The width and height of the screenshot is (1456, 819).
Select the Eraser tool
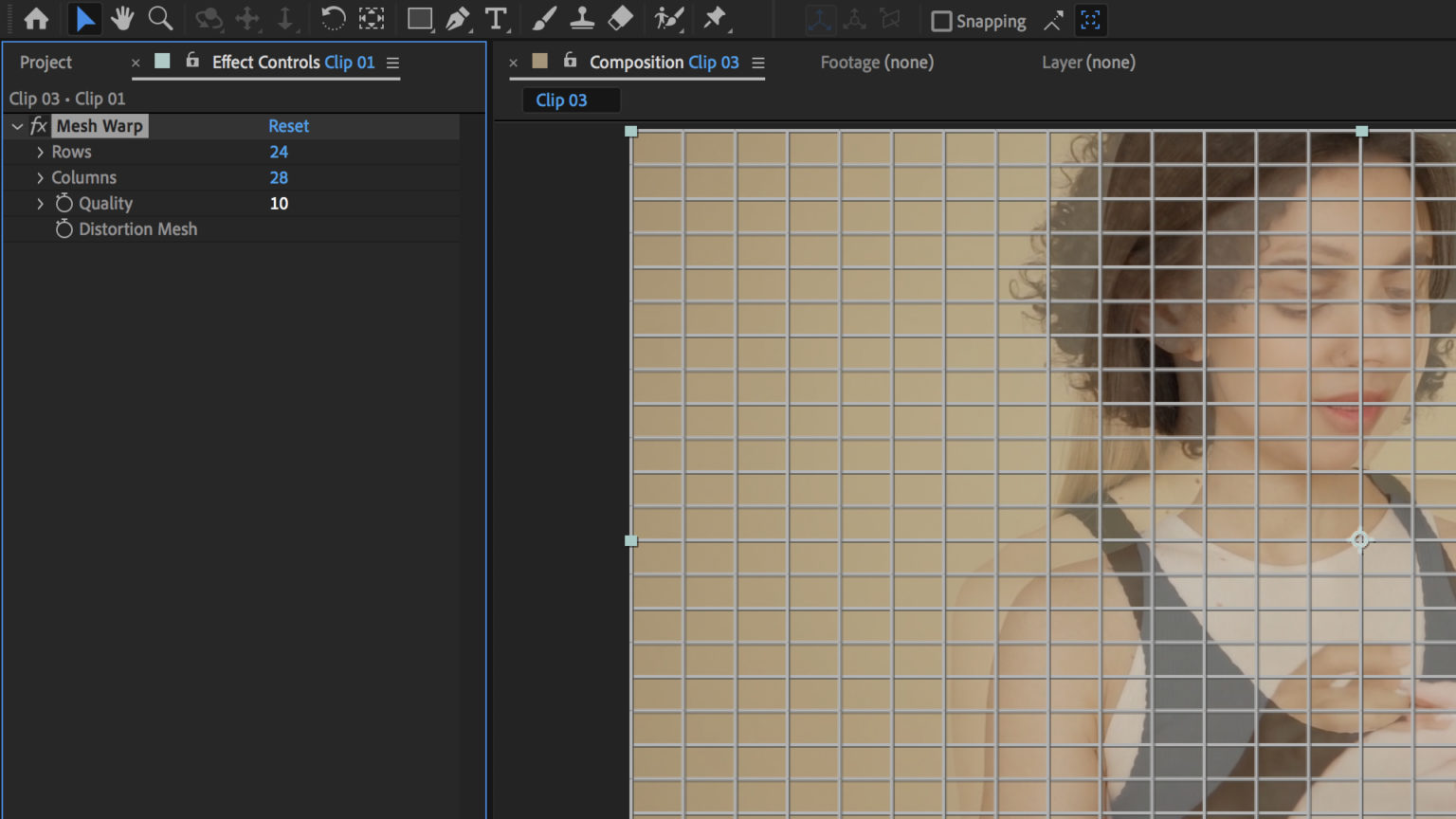pyautogui.click(x=619, y=18)
